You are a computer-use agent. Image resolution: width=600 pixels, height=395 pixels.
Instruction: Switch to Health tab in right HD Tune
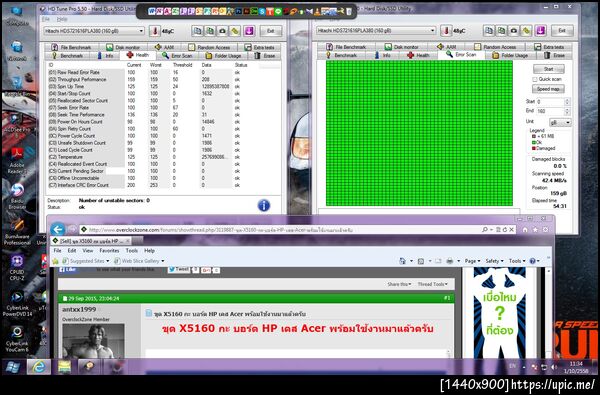pyautogui.click(x=418, y=55)
